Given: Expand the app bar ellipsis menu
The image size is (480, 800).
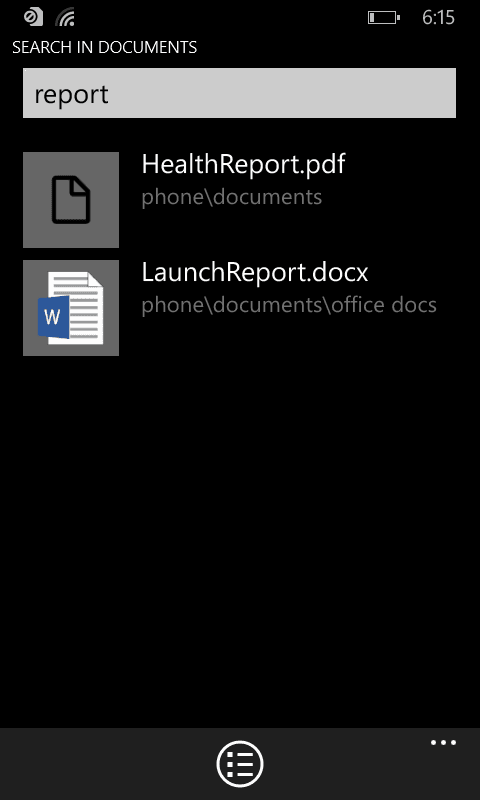Looking at the screenshot, I should 443,742.
